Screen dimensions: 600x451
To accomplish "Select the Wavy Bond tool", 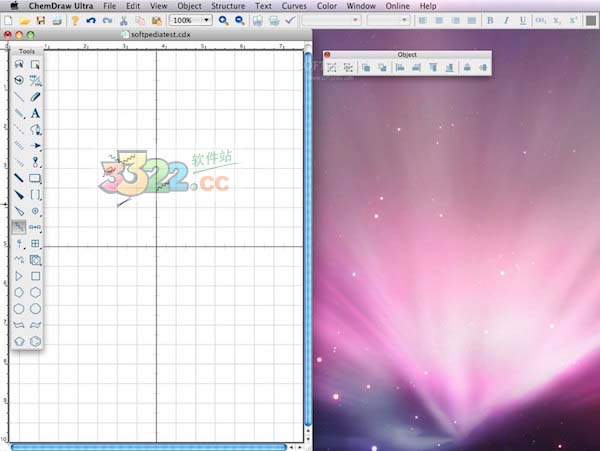I will click(19, 227).
